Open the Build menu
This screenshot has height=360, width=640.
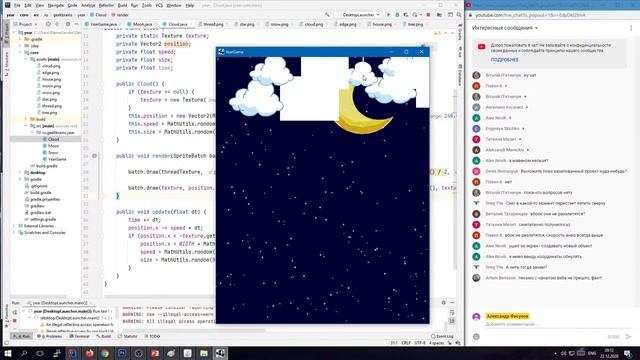[122, 5]
